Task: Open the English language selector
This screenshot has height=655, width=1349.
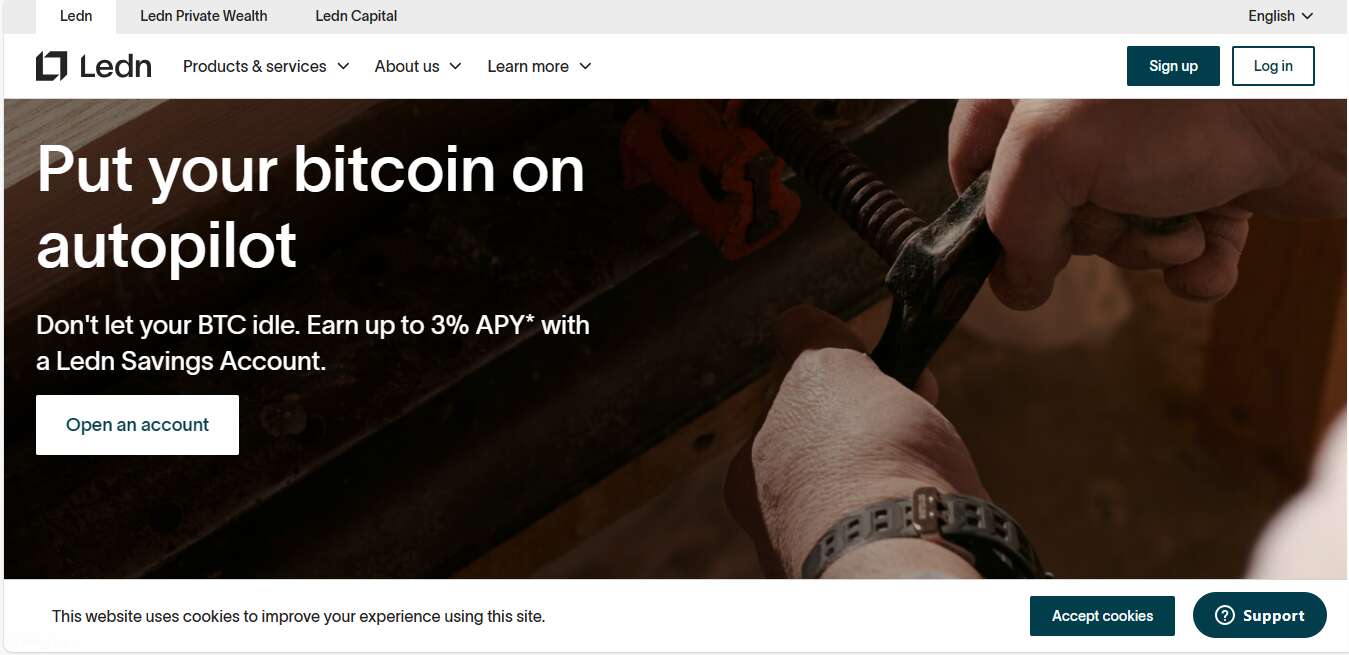Action: [x=1281, y=16]
